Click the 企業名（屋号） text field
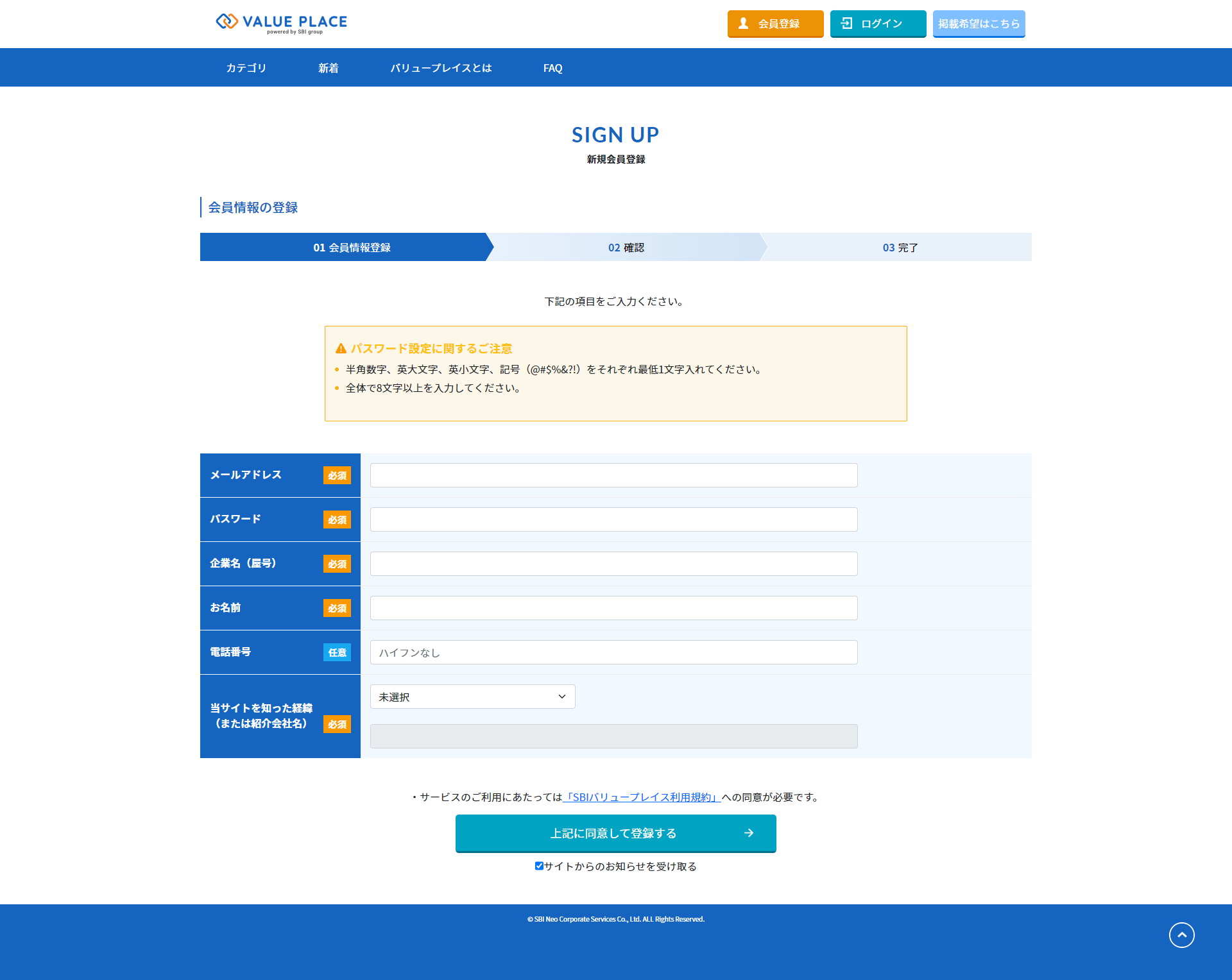 click(x=613, y=564)
